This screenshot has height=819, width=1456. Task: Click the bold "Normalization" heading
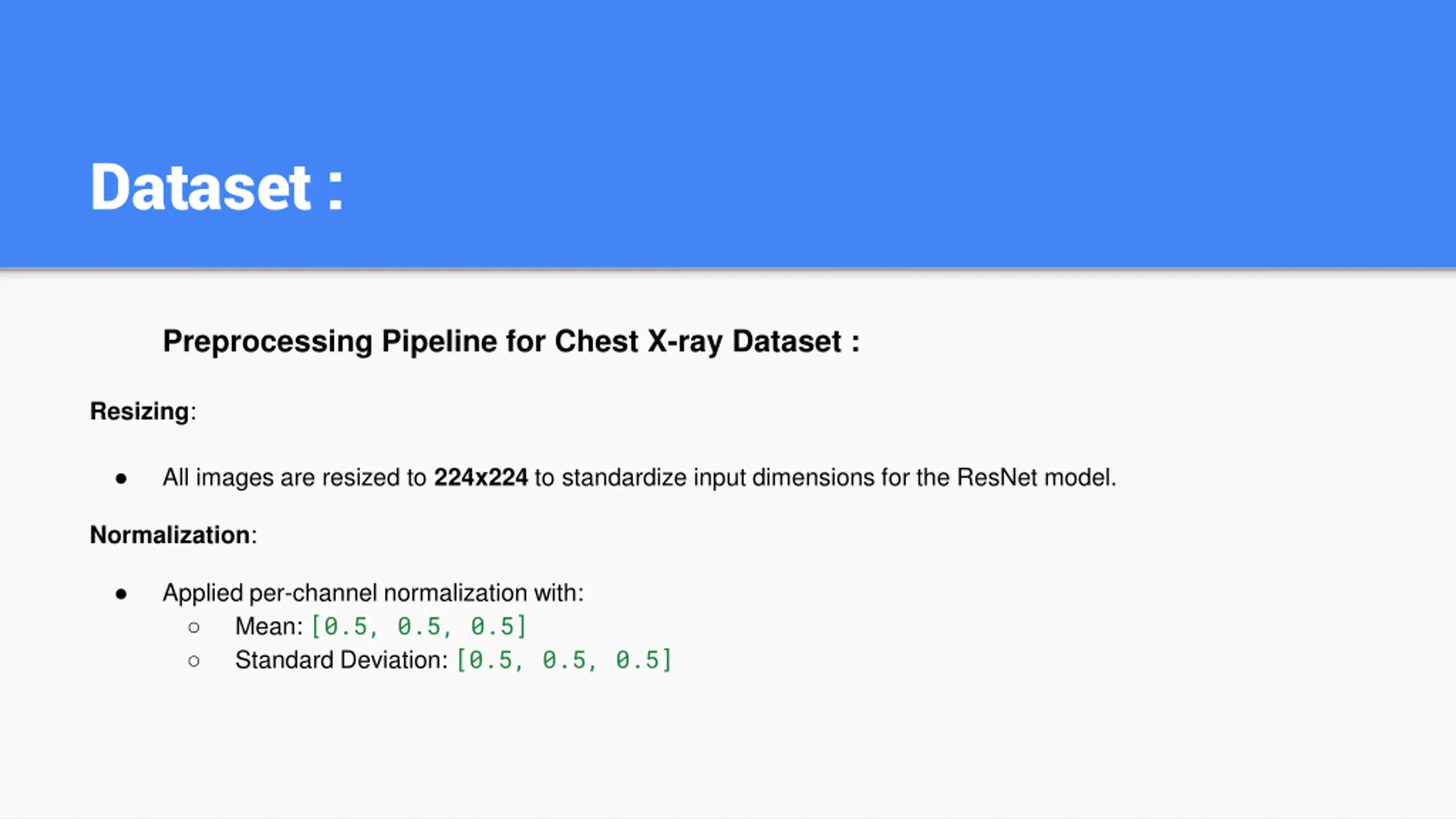[169, 535]
